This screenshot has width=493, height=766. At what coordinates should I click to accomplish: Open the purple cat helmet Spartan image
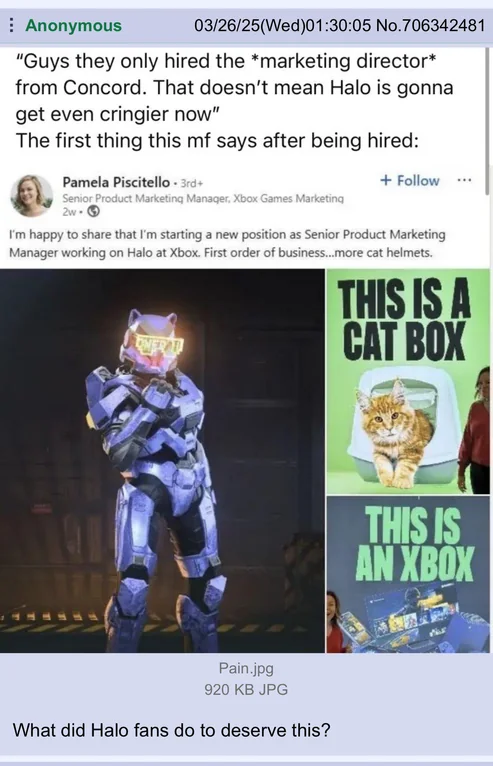pyautogui.click(x=162, y=461)
